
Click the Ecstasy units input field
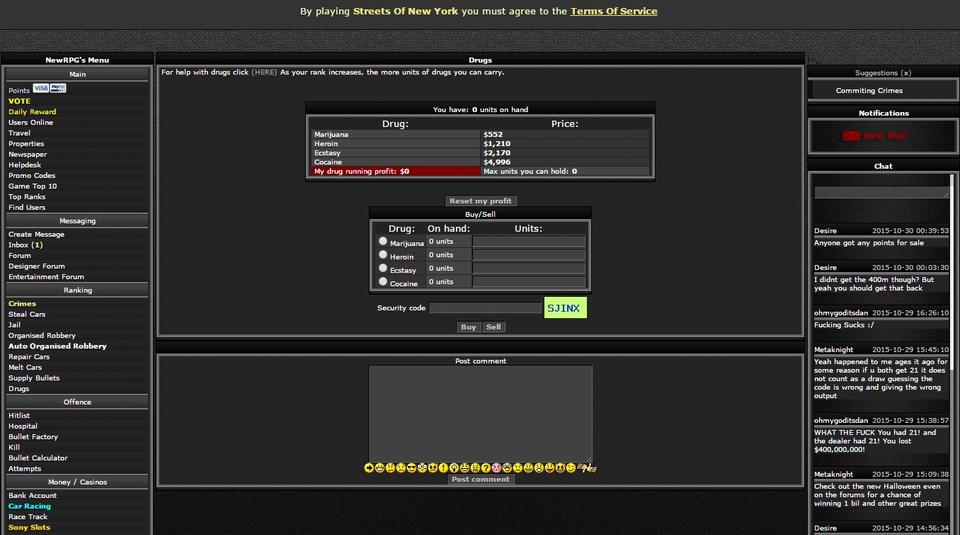[x=528, y=268]
